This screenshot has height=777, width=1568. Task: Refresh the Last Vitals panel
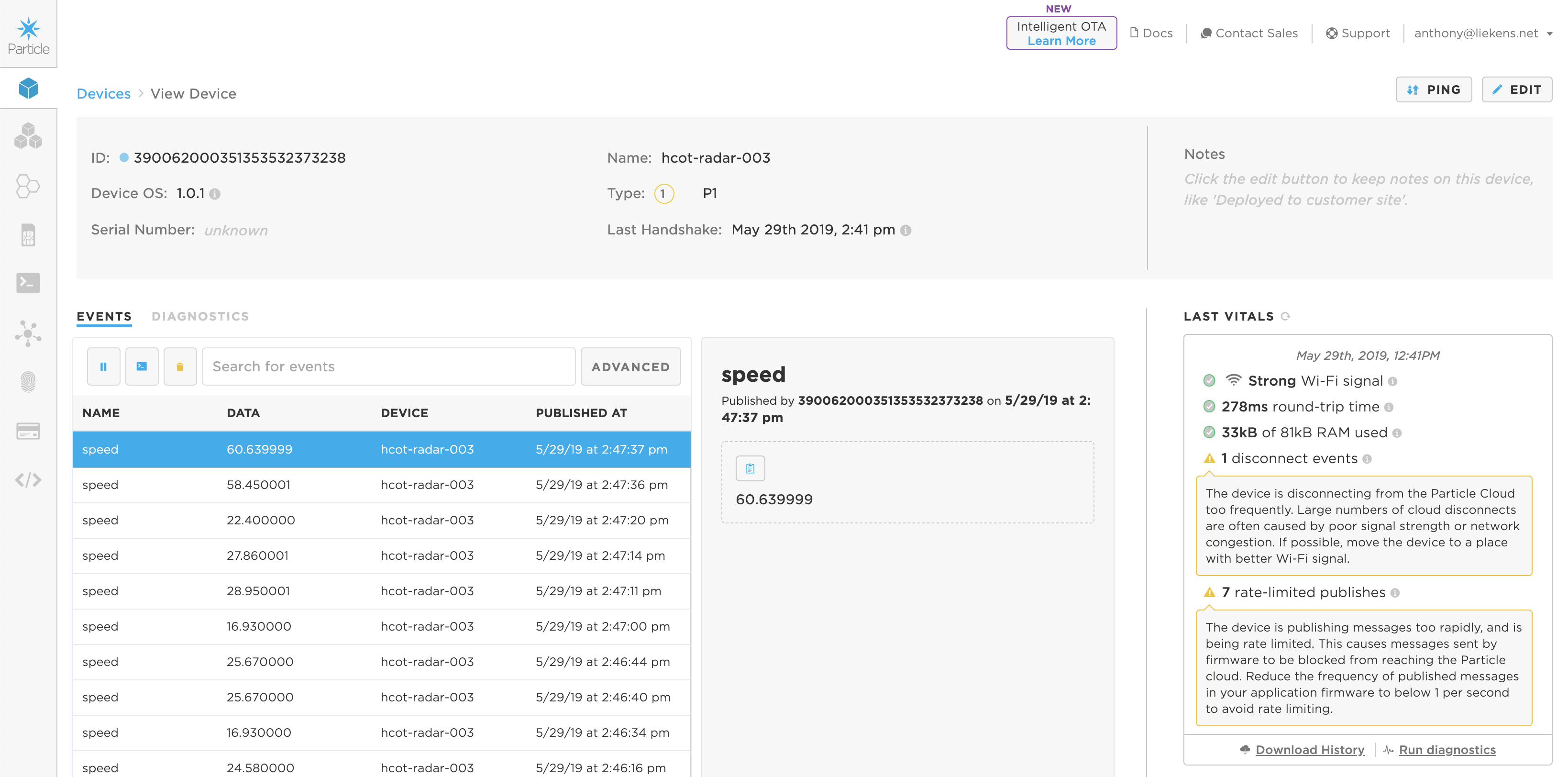tap(1286, 317)
